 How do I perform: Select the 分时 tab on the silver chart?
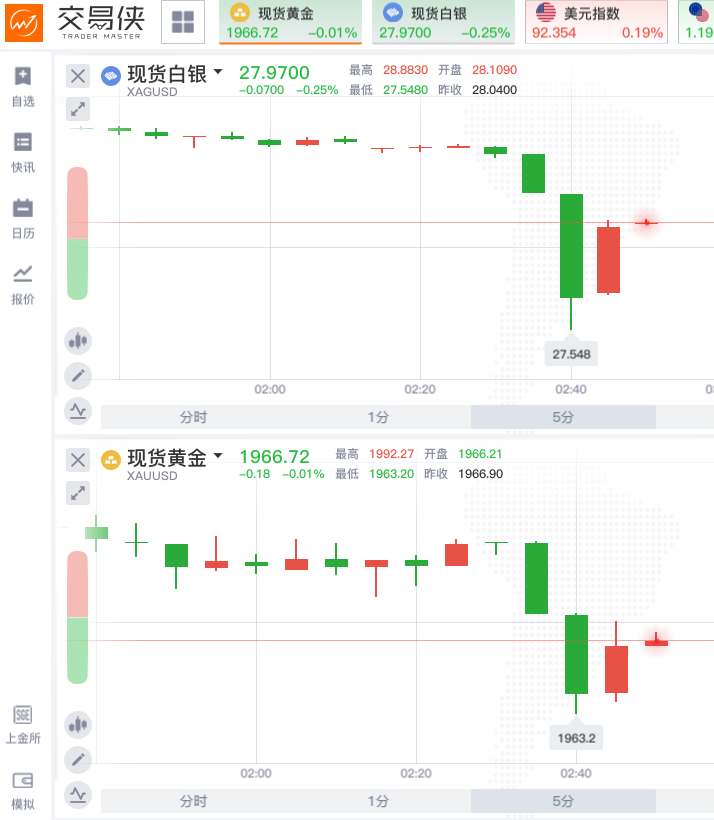[x=193, y=417]
